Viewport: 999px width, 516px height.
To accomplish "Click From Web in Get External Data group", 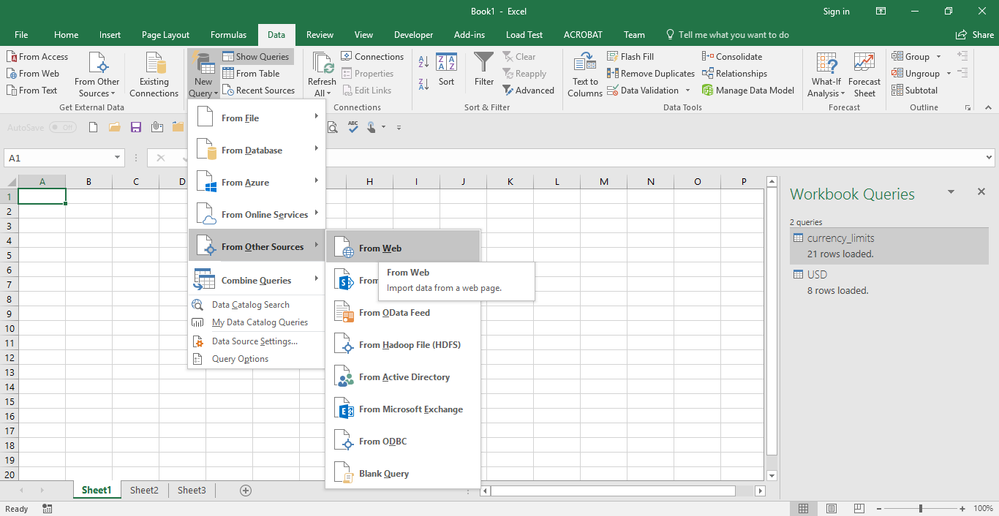I will coord(32,73).
